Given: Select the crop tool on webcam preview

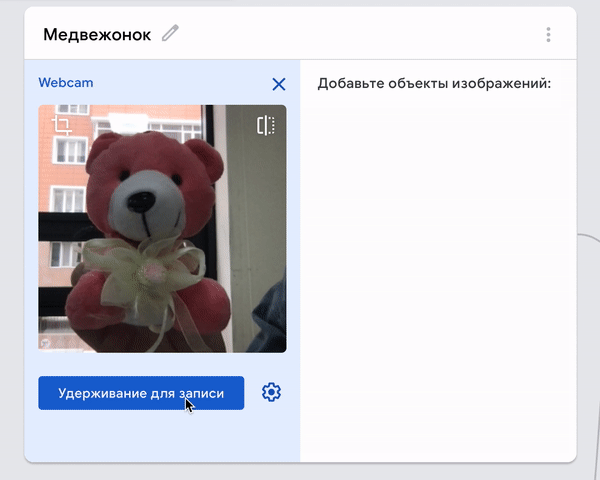Looking at the screenshot, I should tap(61, 125).
